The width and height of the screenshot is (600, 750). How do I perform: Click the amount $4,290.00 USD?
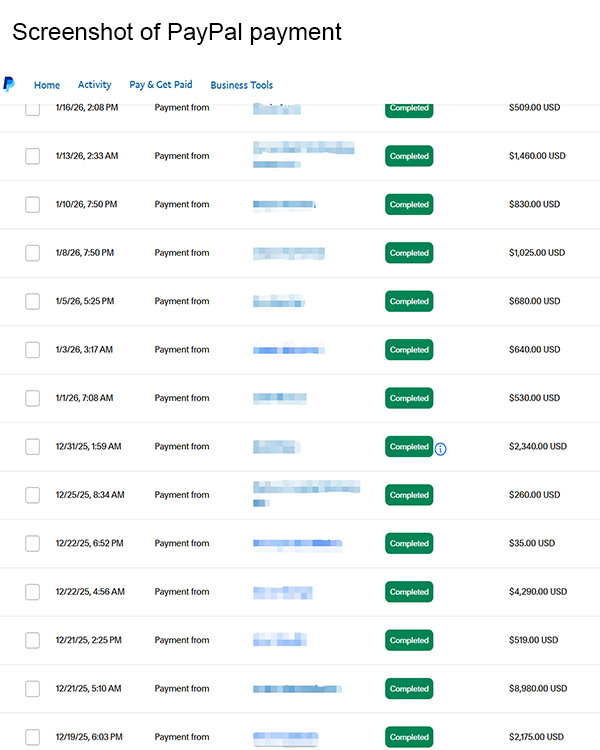click(538, 592)
